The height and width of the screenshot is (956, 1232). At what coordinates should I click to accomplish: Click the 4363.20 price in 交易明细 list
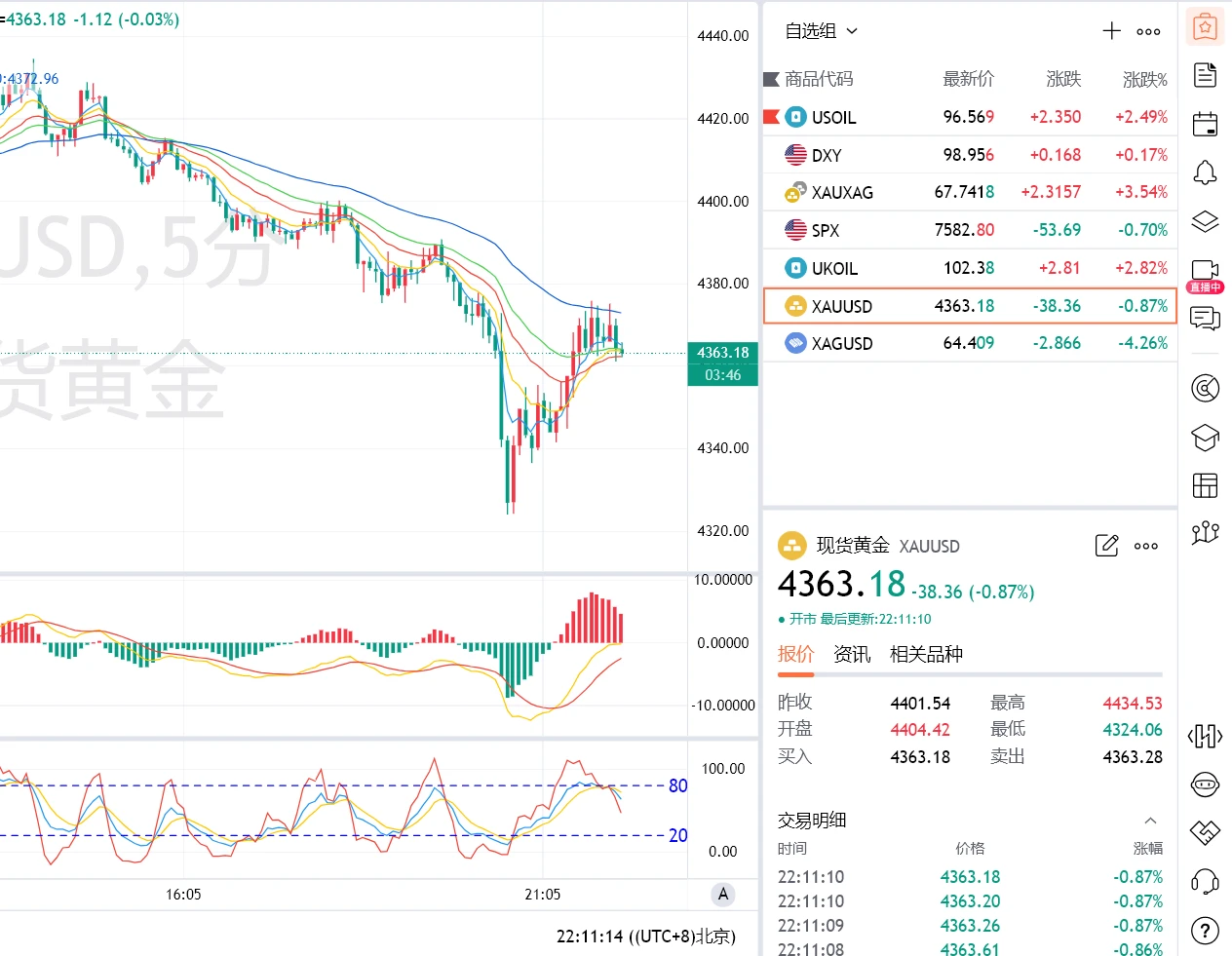[x=970, y=901]
